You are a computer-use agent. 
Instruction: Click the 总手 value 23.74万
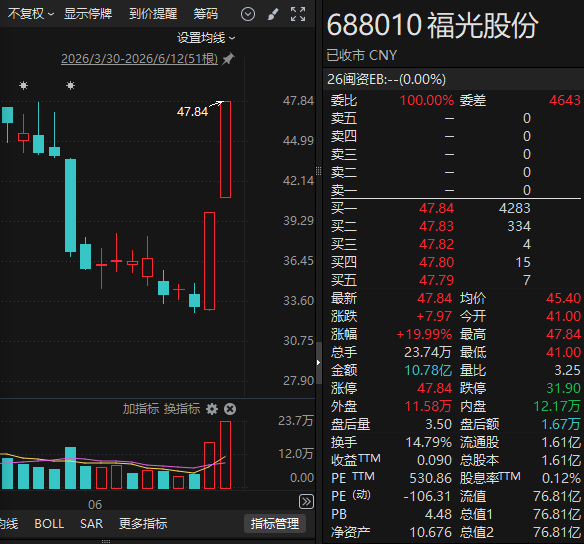coord(428,352)
